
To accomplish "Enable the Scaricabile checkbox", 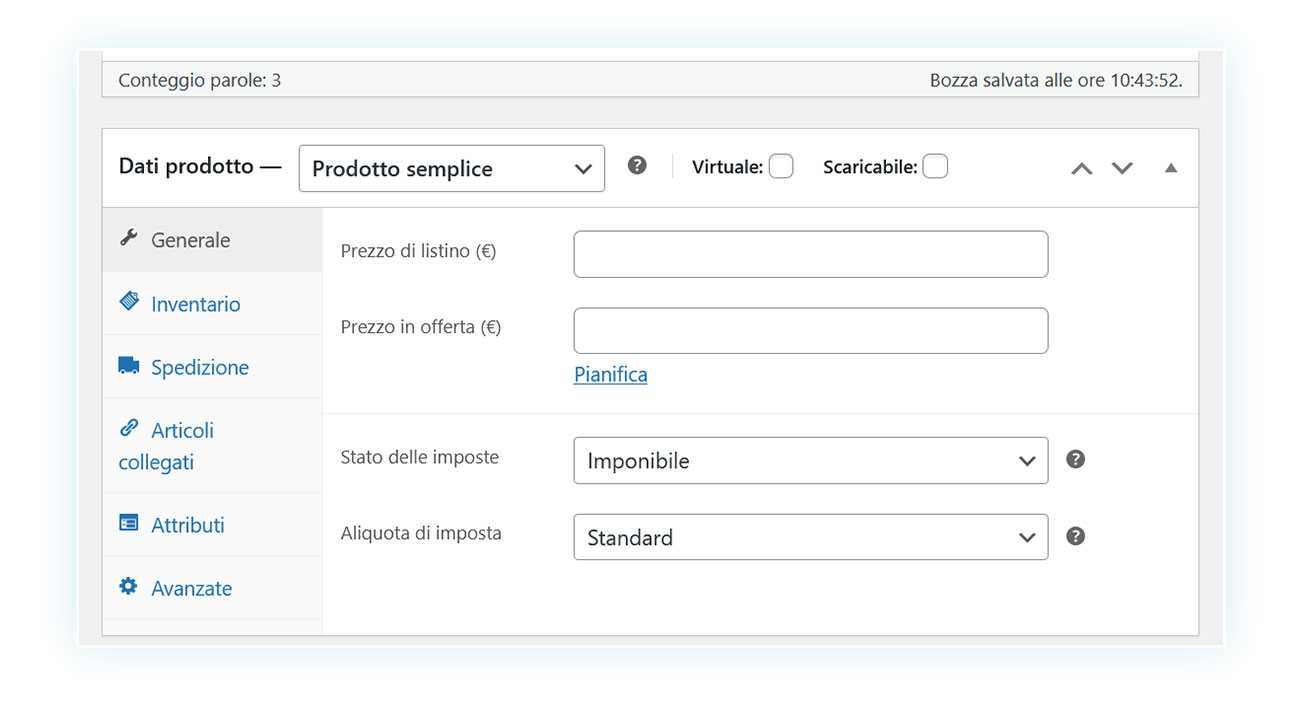I will pyautogui.click(x=935, y=166).
